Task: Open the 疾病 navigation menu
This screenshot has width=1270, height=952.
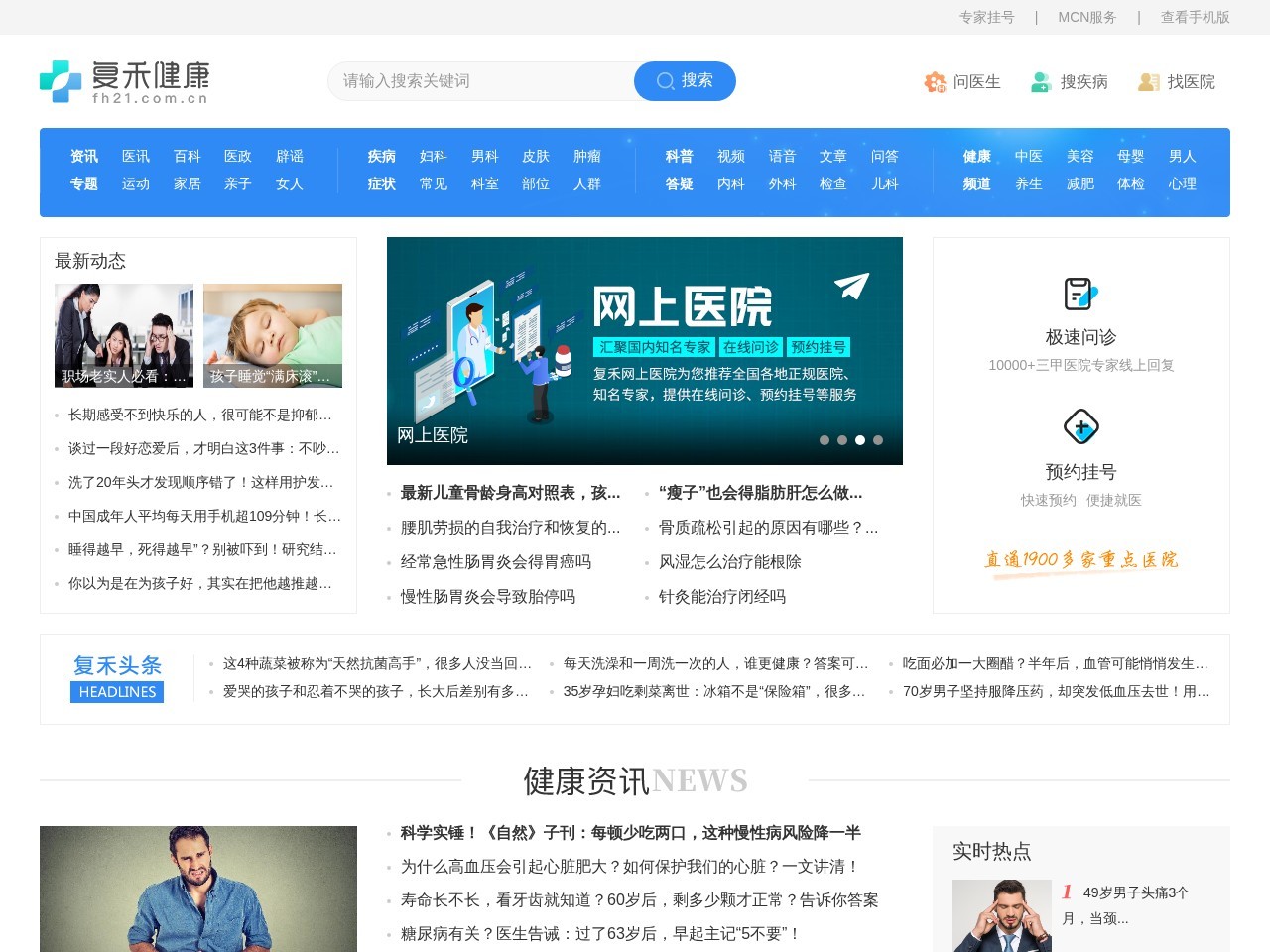Action: 381,156
